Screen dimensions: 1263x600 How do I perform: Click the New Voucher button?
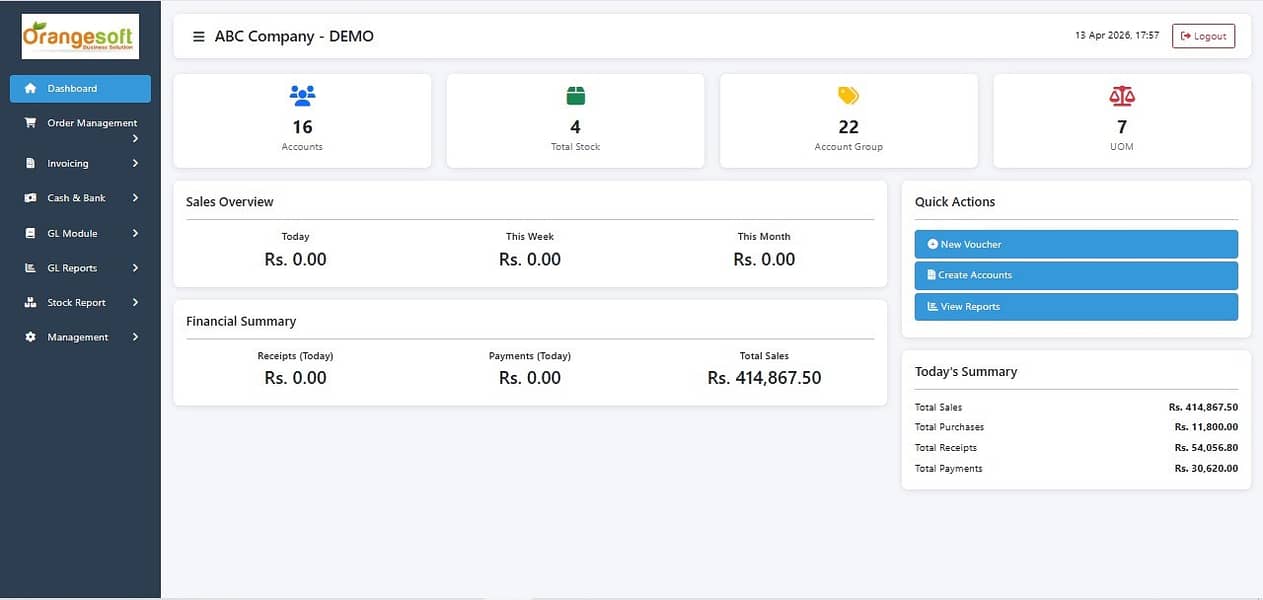pos(1076,244)
